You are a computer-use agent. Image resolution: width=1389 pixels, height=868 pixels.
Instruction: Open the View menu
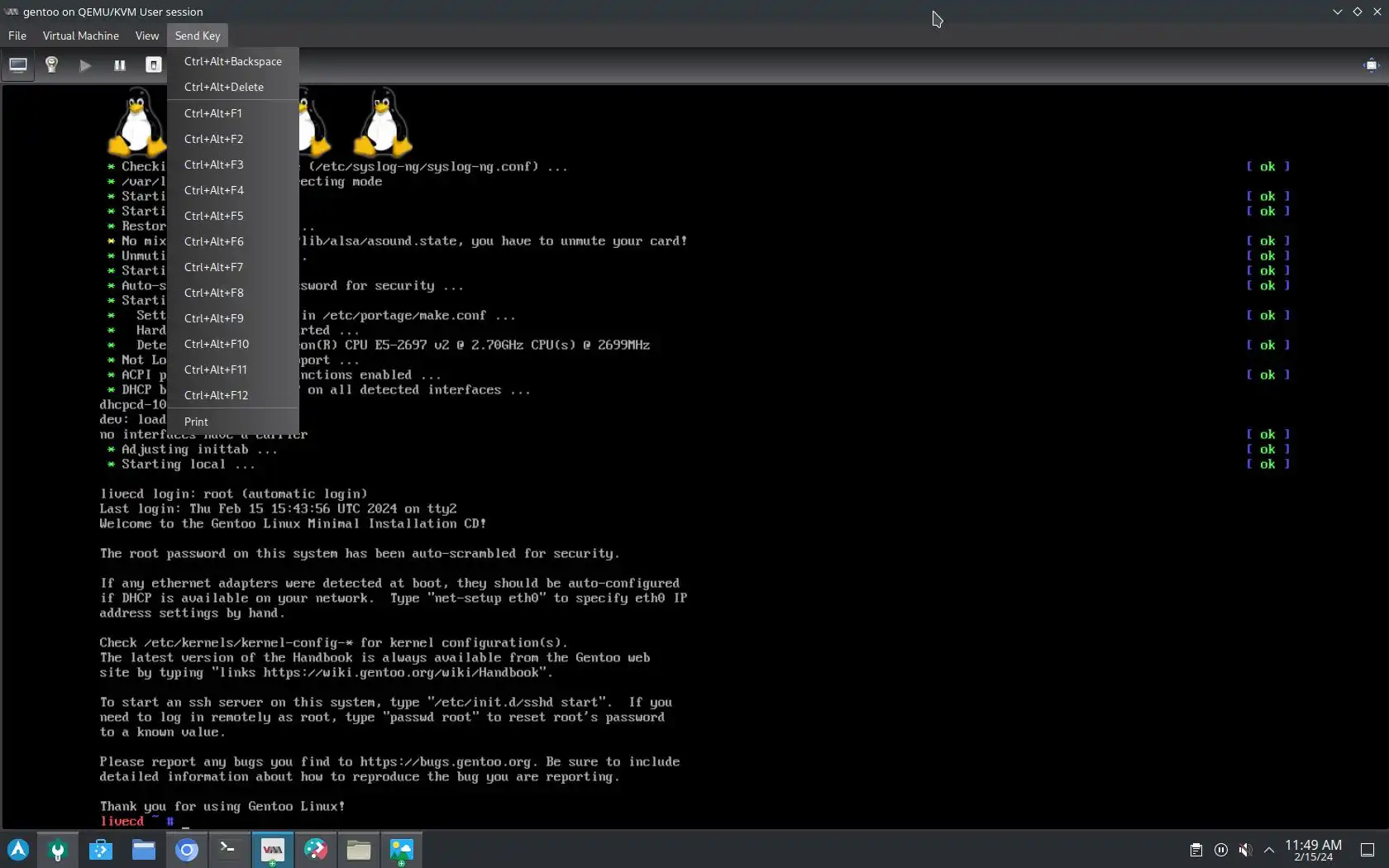click(x=147, y=36)
